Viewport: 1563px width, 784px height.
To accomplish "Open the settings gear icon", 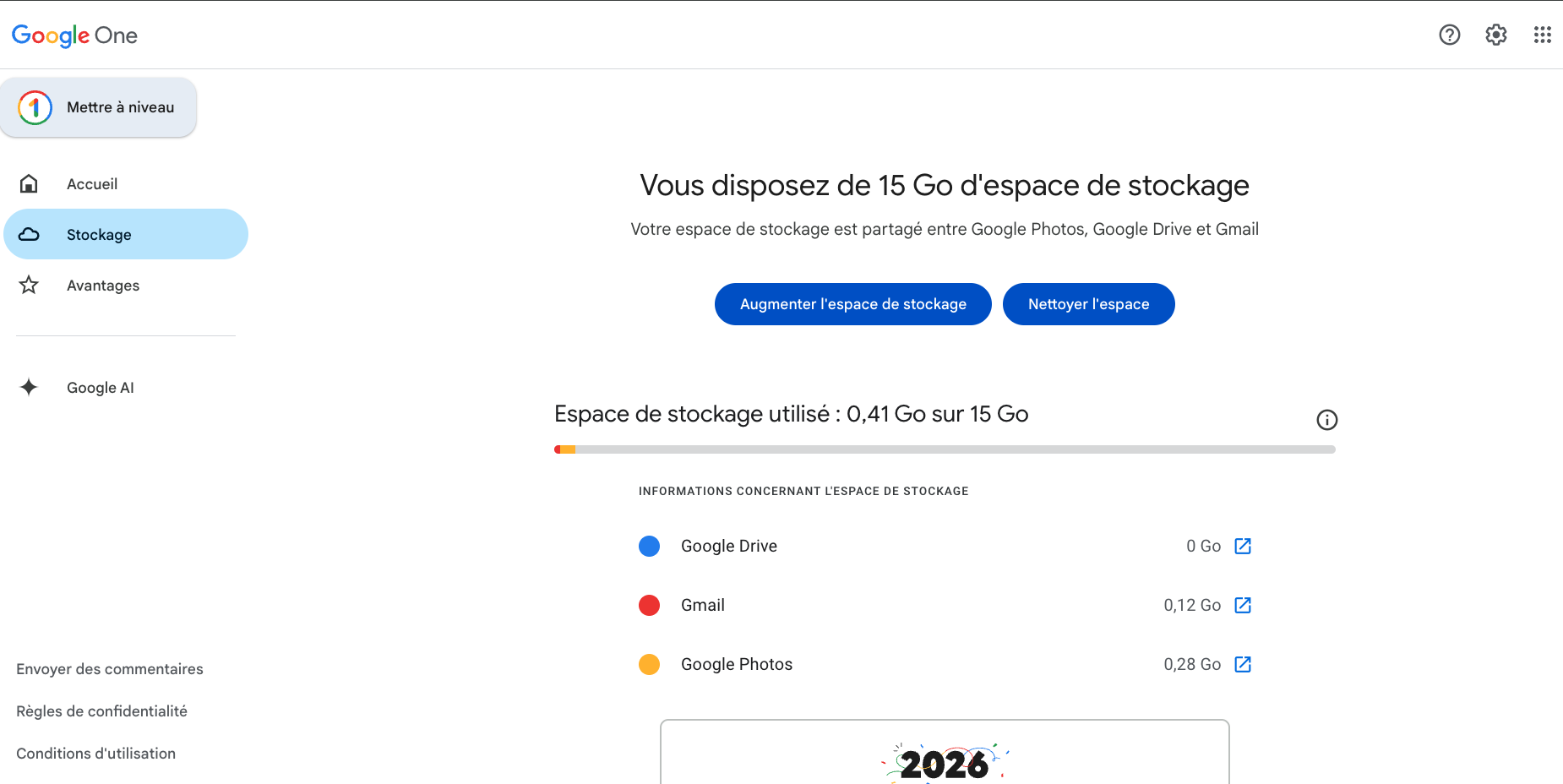I will click(x=1495, y=35).
